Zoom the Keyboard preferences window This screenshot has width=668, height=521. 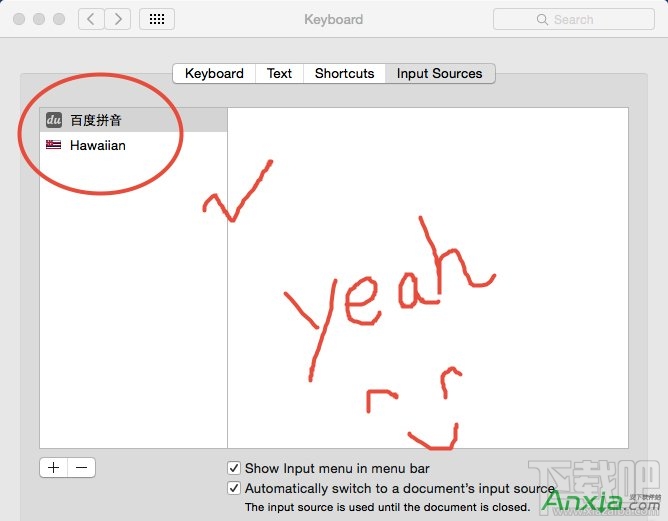pos(59,19)
